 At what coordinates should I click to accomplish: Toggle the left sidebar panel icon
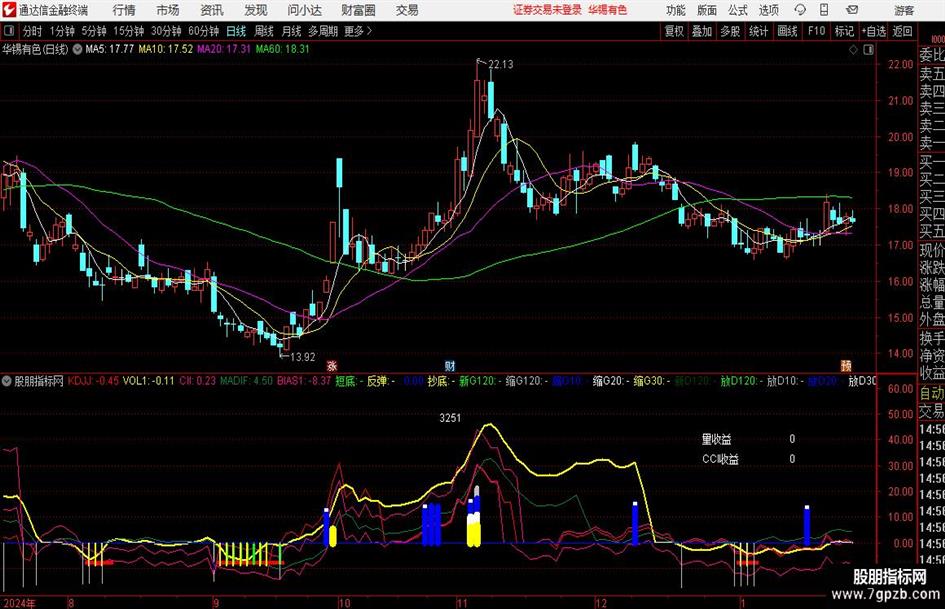point(9,31)
